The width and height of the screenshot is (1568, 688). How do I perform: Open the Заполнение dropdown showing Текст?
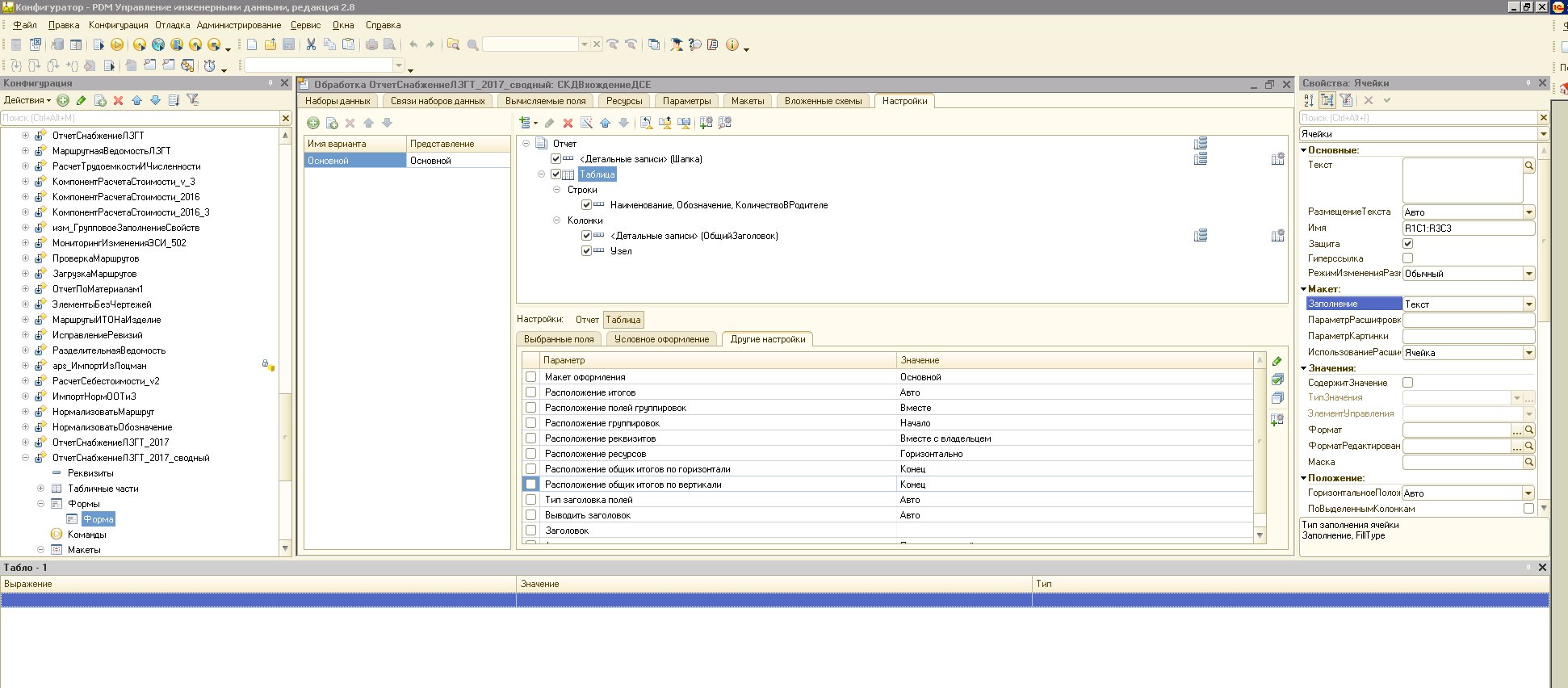coord(1528,304)
